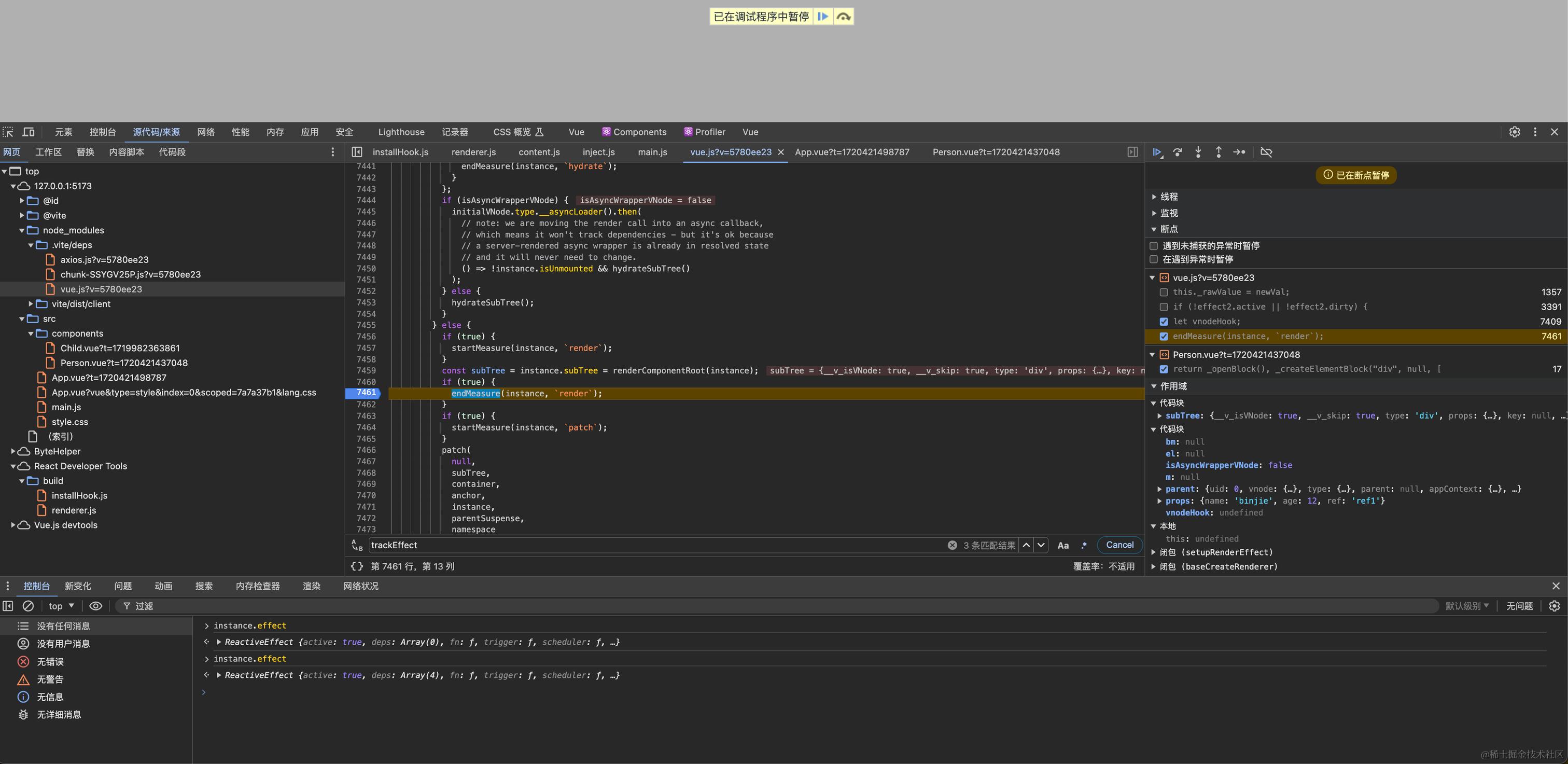The image size is (1568, 764).
Task: Pretty print the source with braces icon
Action: coord(357,566)
